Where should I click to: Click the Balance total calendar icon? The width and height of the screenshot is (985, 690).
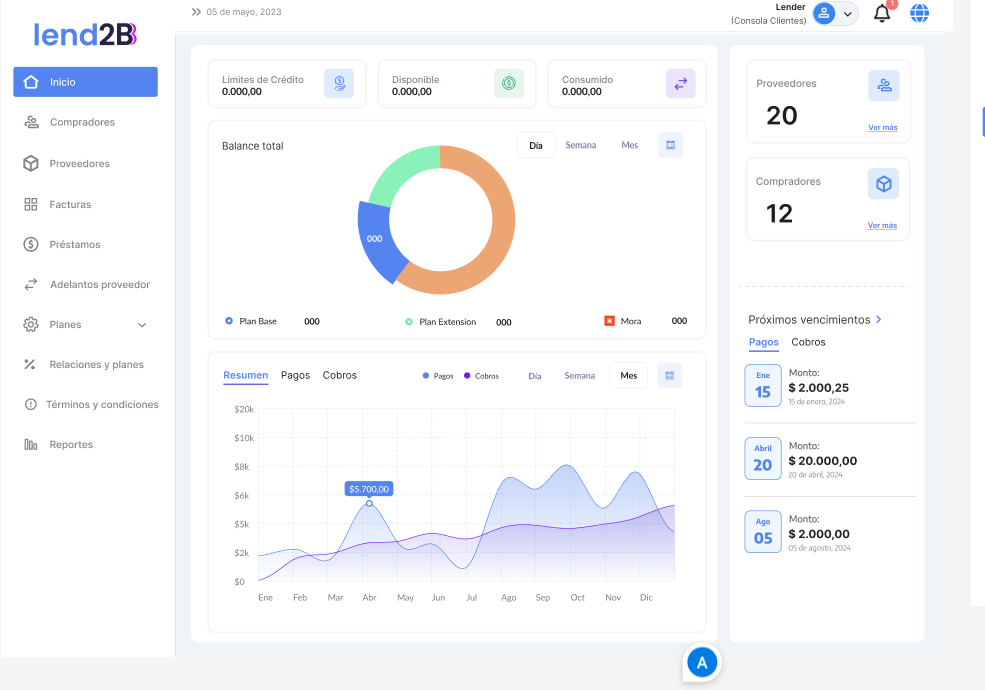click(x=670, y=145)
